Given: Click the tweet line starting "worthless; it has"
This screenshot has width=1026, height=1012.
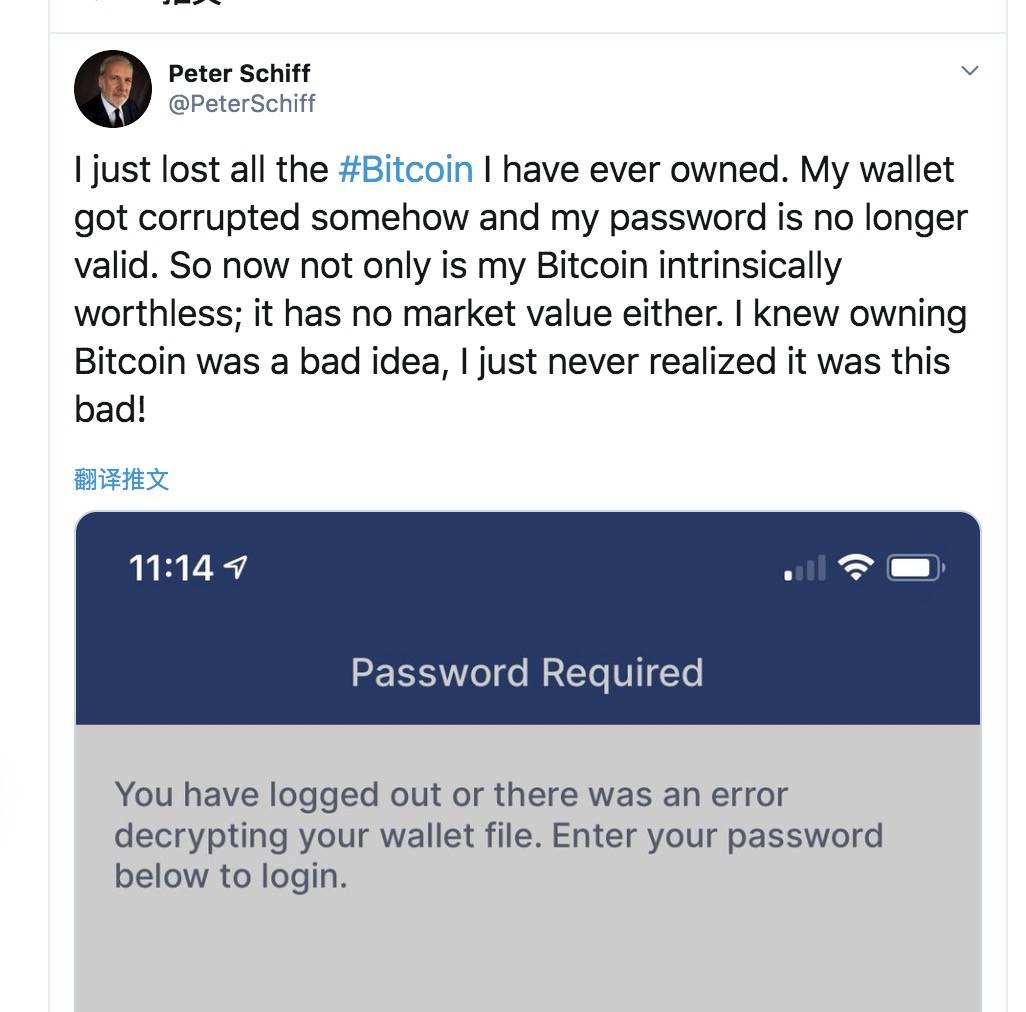Looking at the screenshot, I should [x=520, y=313].
